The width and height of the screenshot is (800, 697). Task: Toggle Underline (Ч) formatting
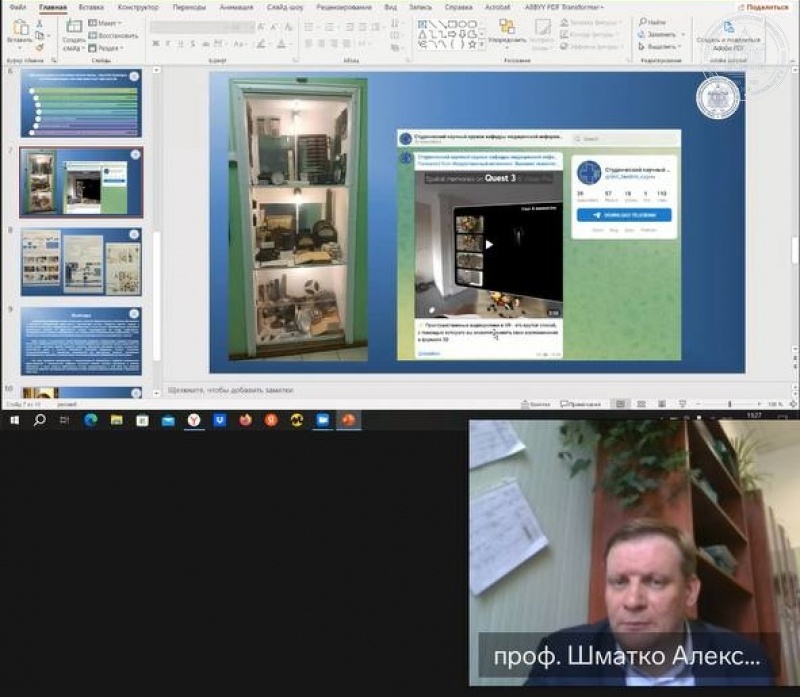[180, 44]
